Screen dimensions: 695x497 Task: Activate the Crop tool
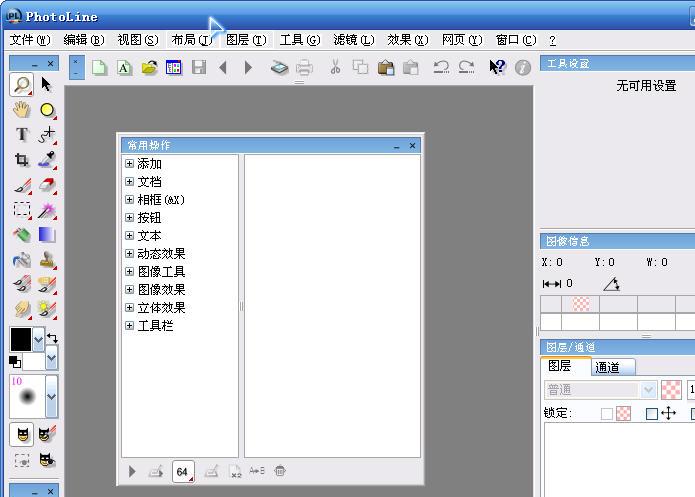point(21,160)
